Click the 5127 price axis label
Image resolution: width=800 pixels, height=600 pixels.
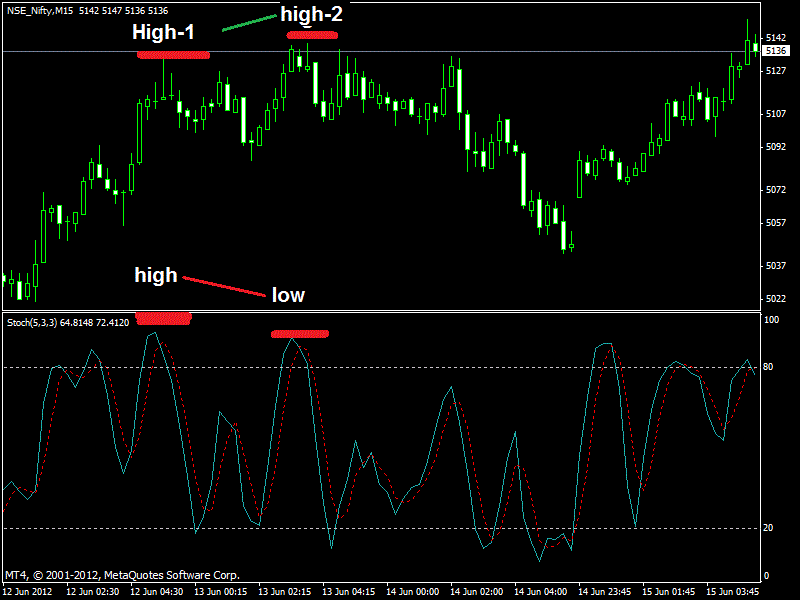tap(776, 70)
